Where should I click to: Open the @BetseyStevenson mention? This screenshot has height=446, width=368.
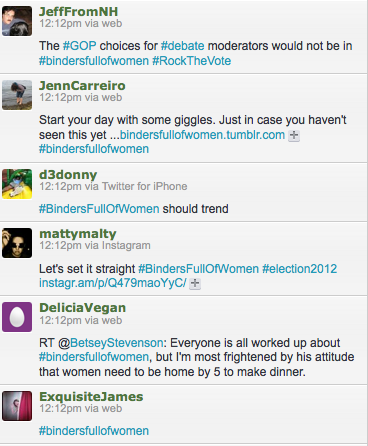pyautogui.click(x=111, y=343)
